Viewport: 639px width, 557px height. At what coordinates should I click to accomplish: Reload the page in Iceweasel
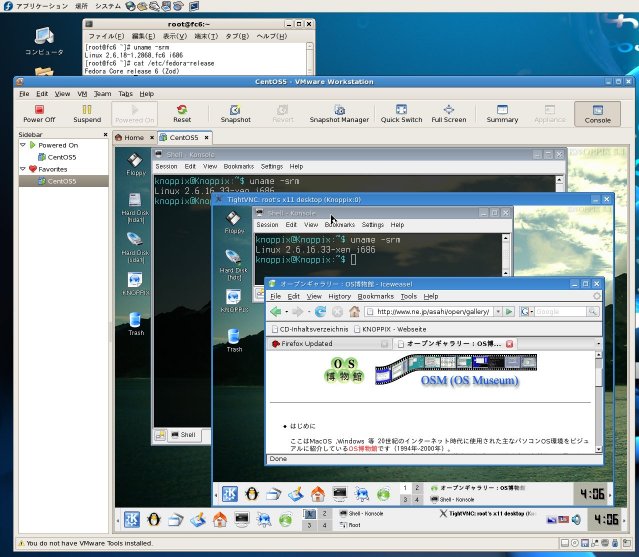point(320,312)
